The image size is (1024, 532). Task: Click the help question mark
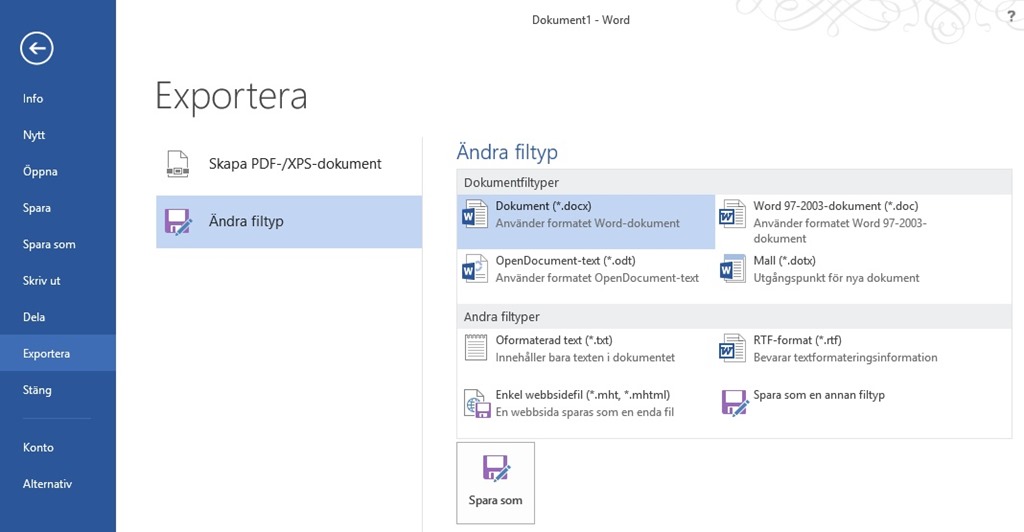(1011, 15)
